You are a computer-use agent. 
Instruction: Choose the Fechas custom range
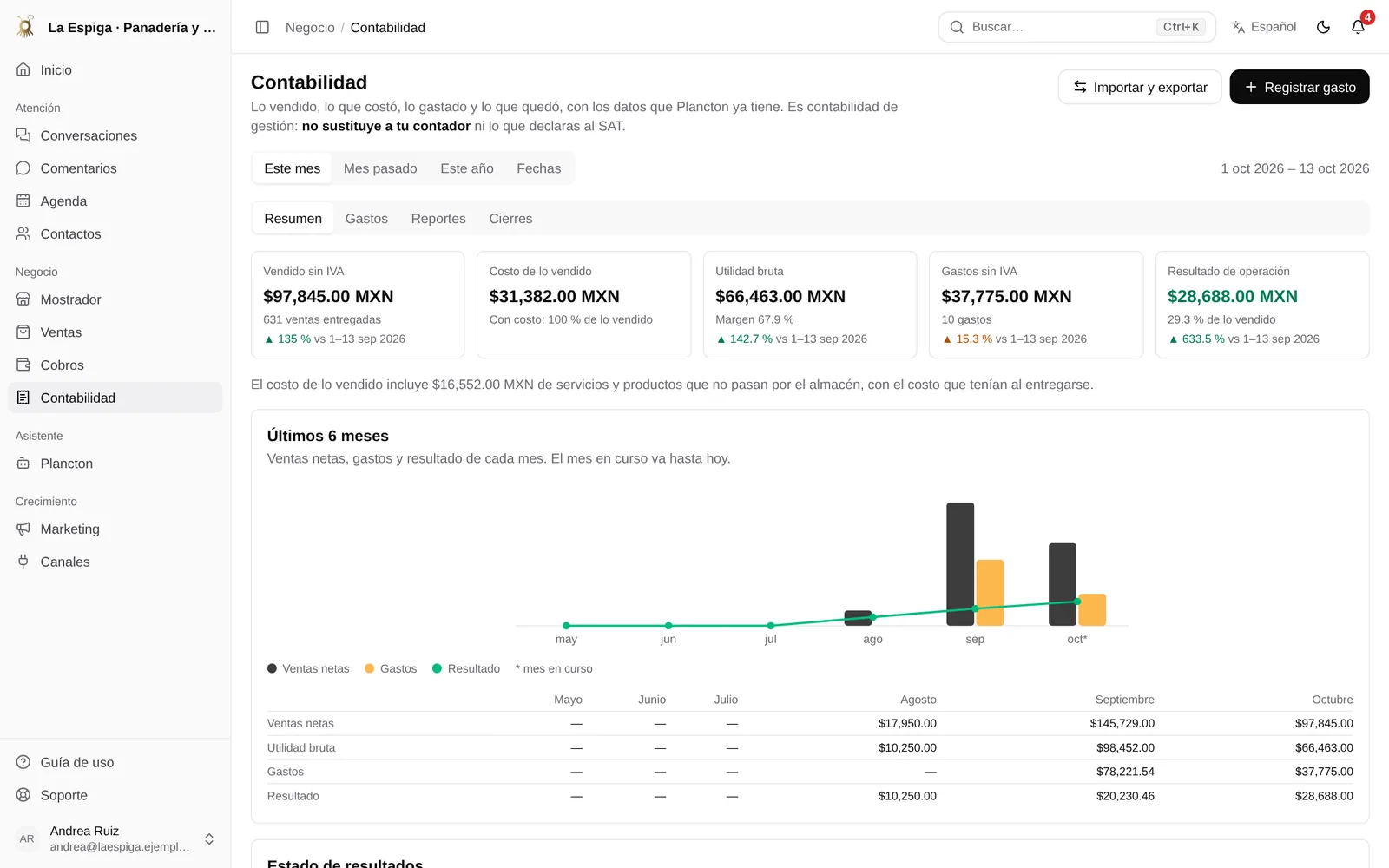pyautogui.click(x=538, y=168)
